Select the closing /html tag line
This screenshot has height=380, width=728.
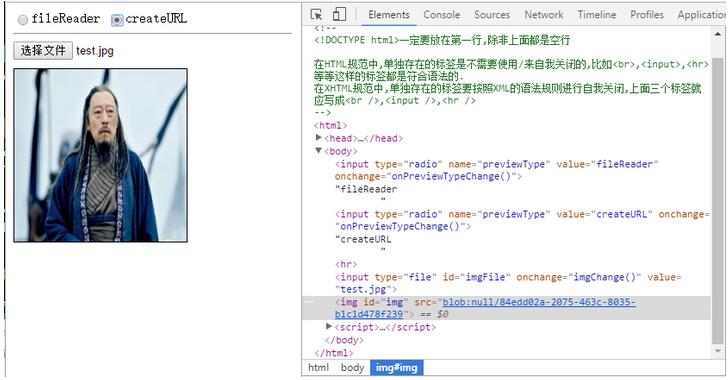[334, 353]
